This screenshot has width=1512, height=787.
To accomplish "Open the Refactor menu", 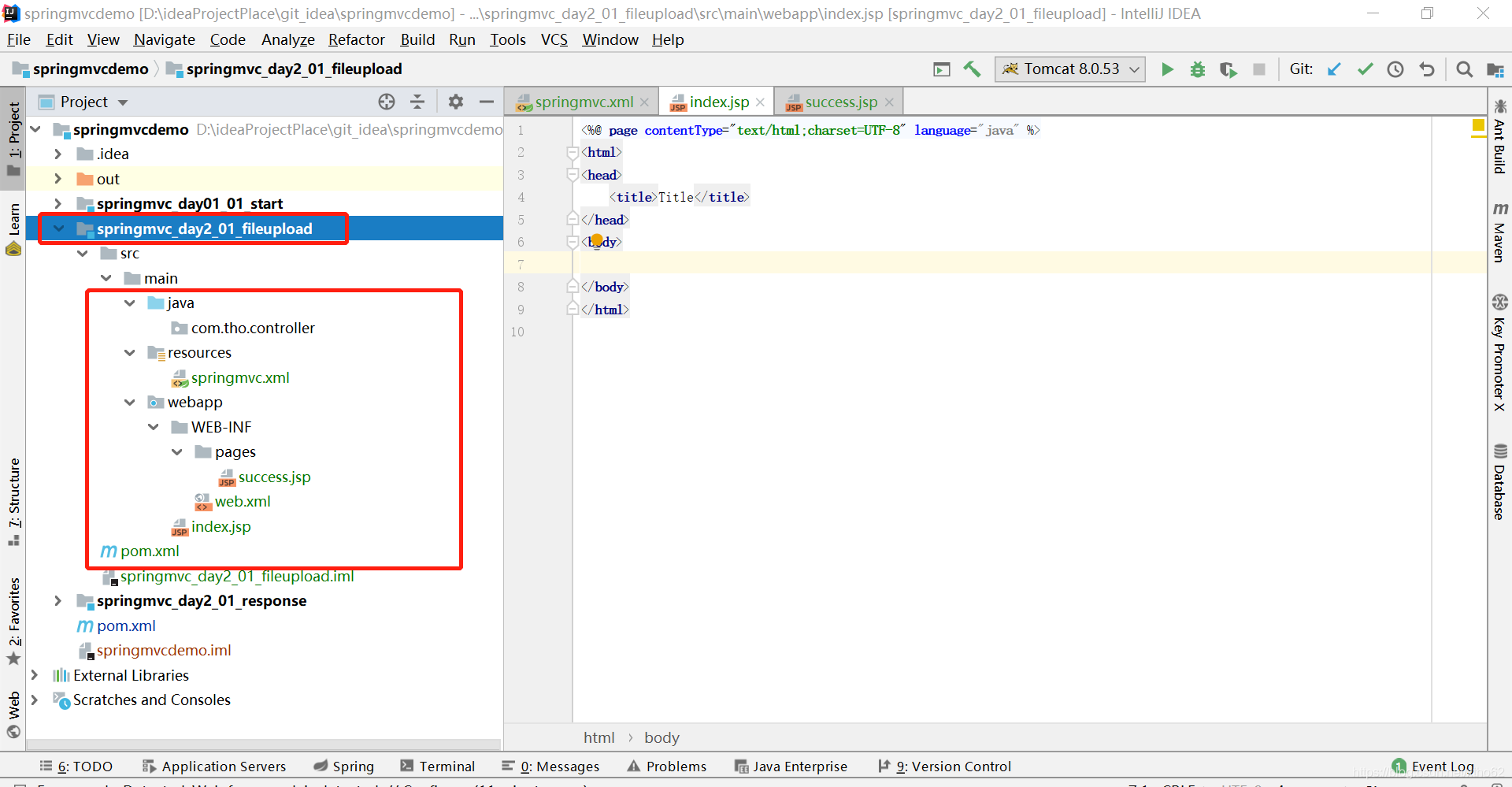I will (x=357, y=39).
